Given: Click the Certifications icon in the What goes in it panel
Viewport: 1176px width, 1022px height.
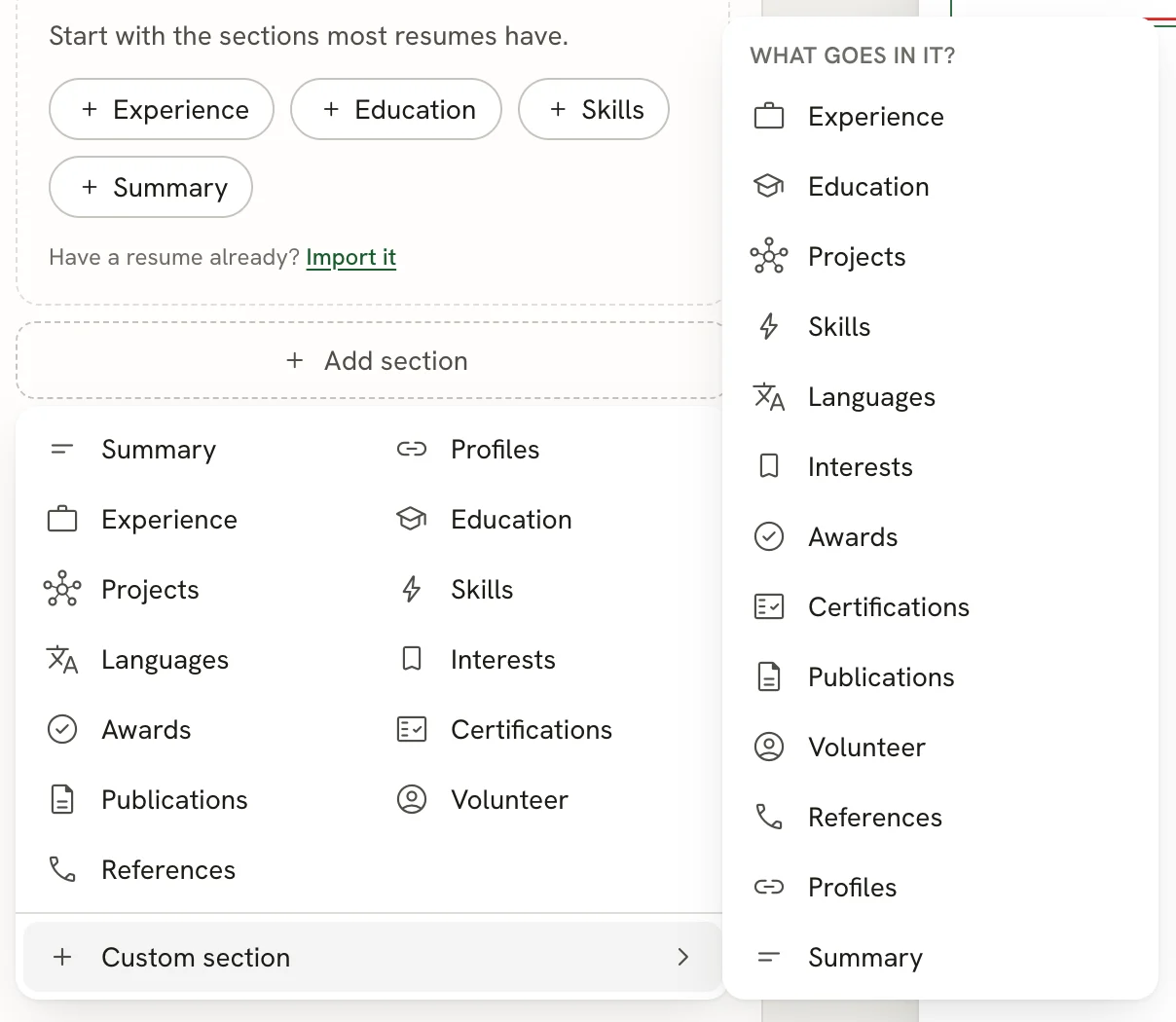Looking at the screenshot, I should tap(769, 607).
